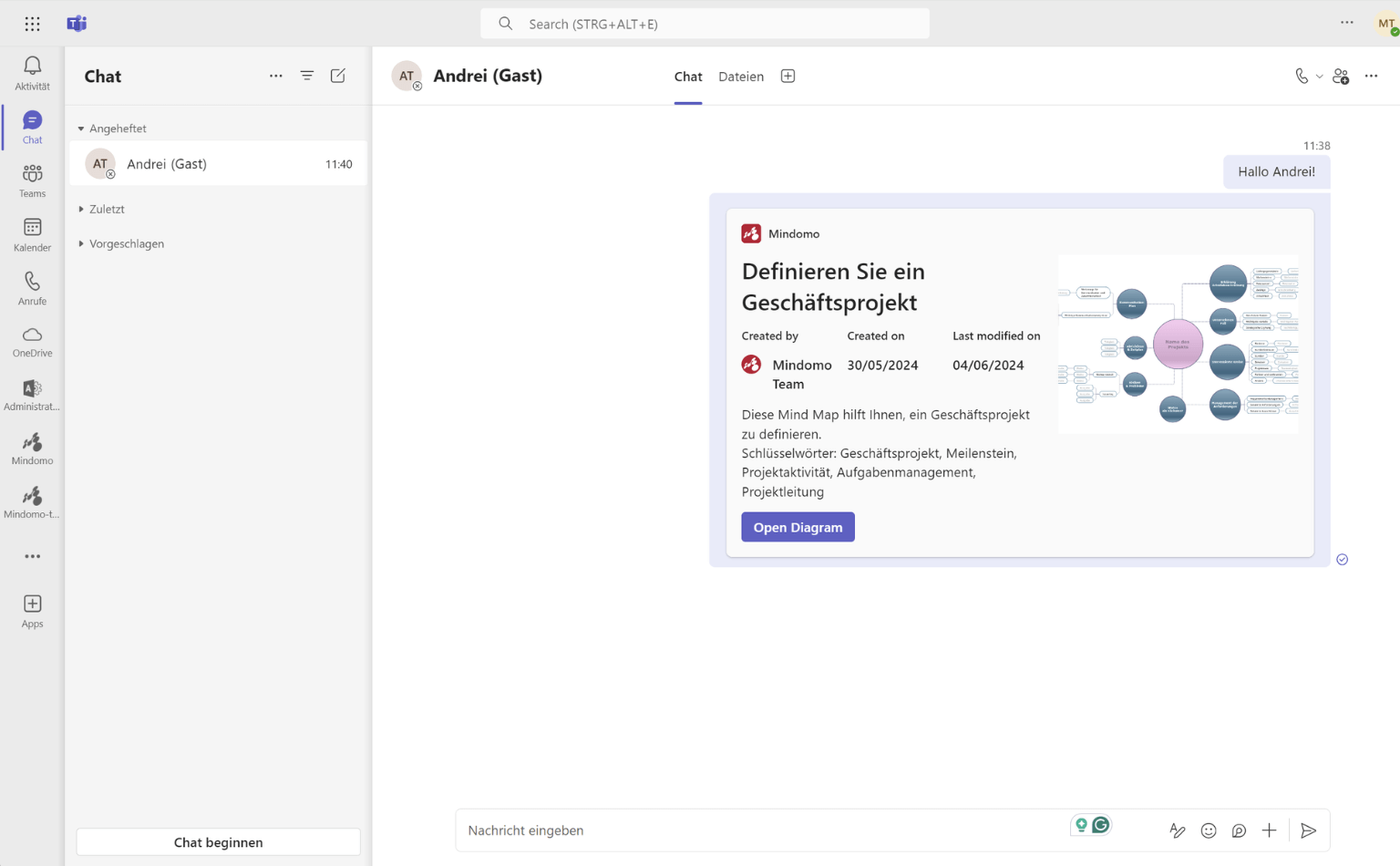Open Kalender in the sidebar
1400x866 pixels.
click(x=32, y=234)
